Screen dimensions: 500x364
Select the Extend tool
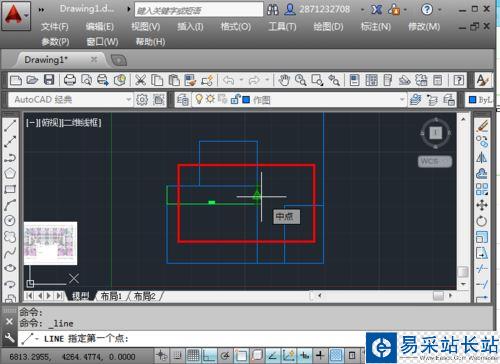482,284
